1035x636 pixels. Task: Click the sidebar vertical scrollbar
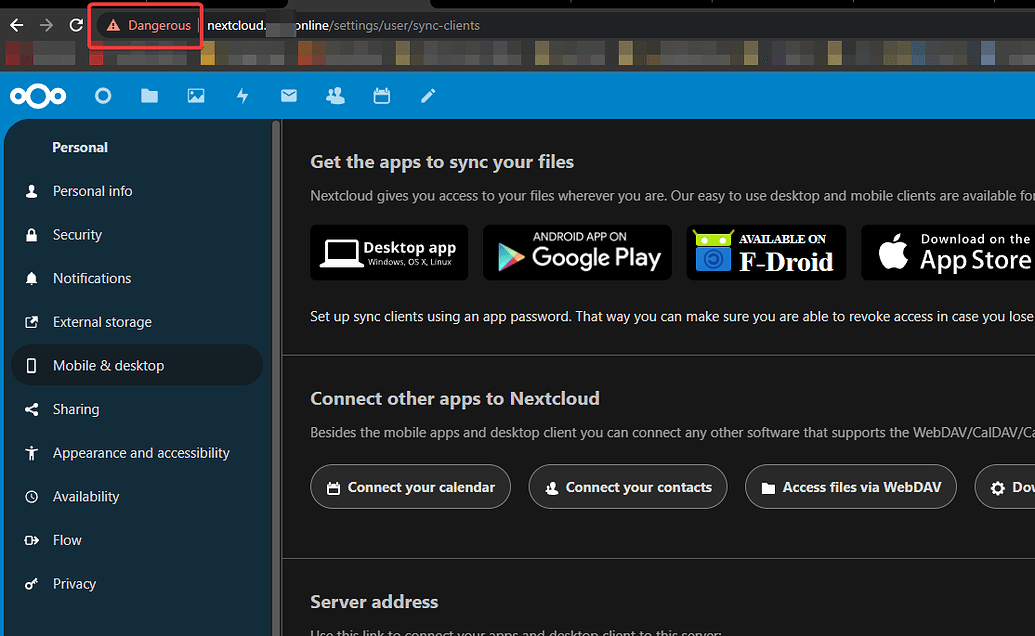[276, 377]
